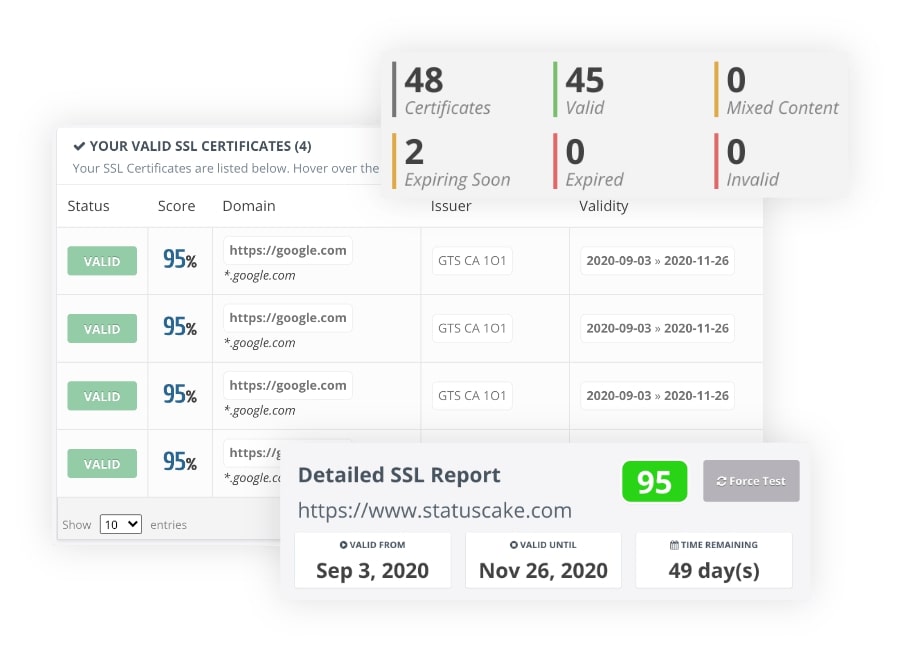Select the 2 Expiring Soon stat
This screenshot has width=900, height=652.
457,163
